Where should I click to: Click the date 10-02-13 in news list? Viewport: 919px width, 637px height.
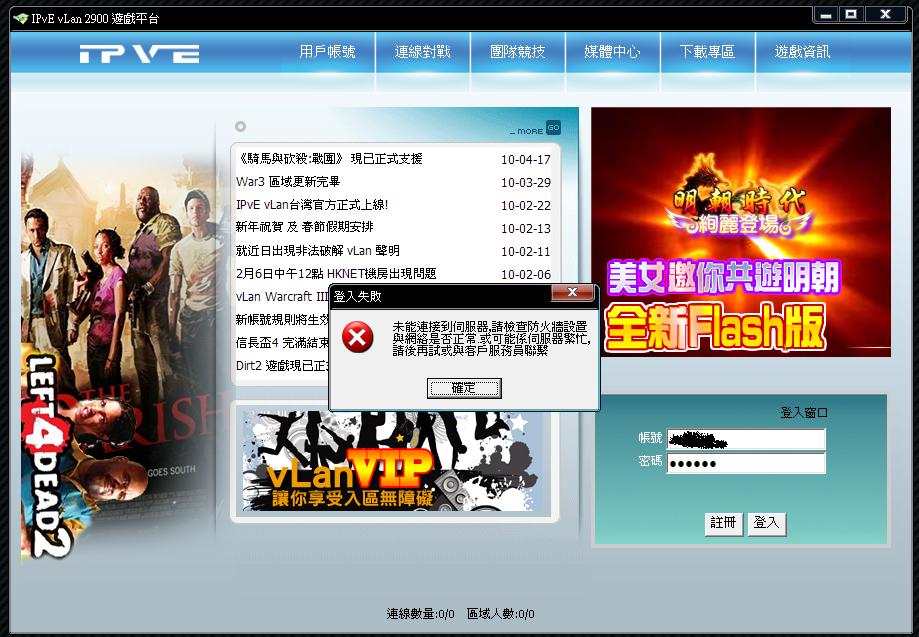point(526,229)
